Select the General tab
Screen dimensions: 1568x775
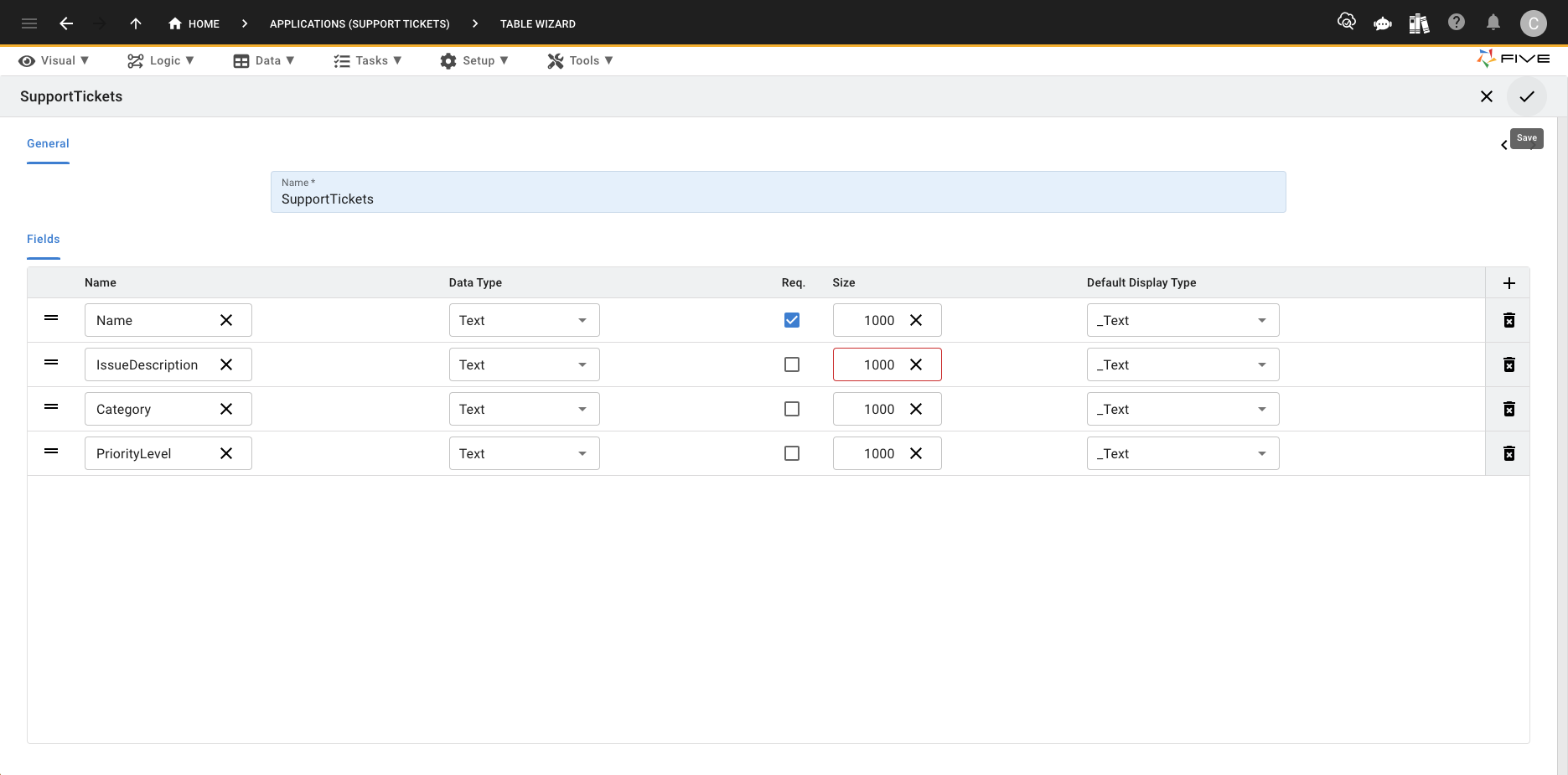coord(48,143)
